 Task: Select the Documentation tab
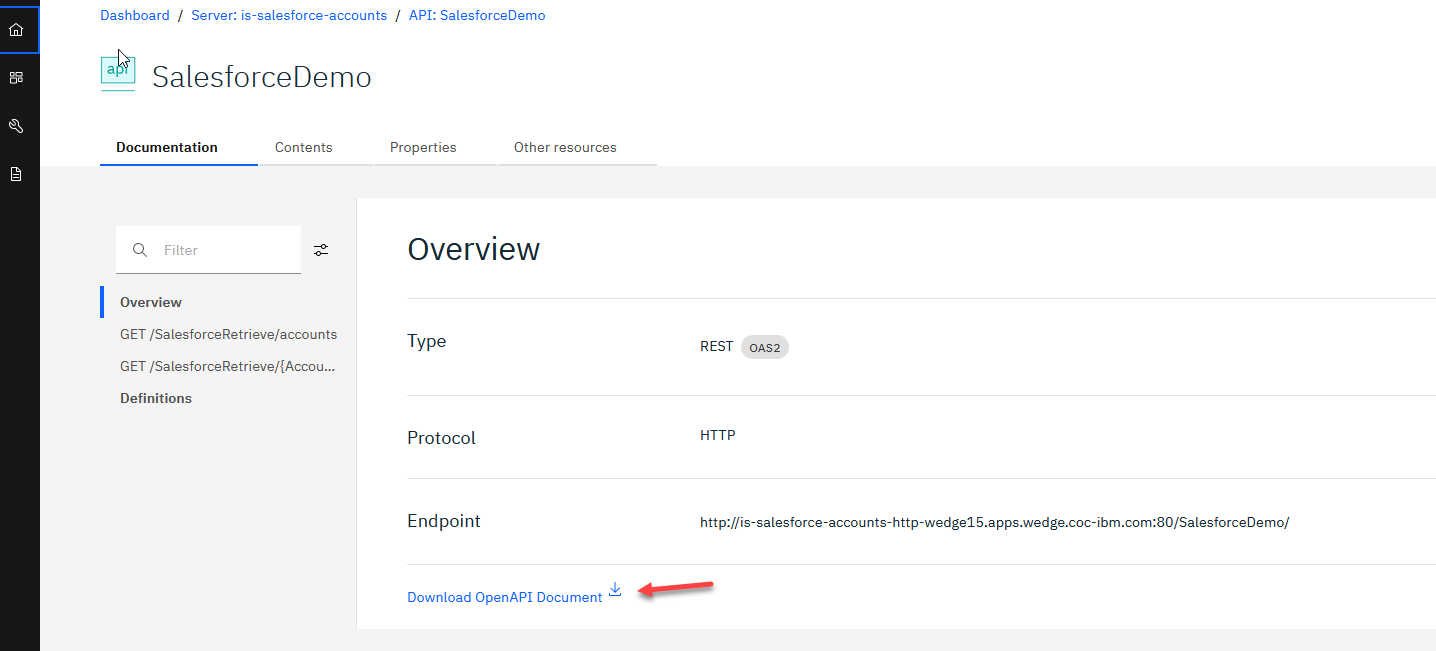tap(167, 147)
